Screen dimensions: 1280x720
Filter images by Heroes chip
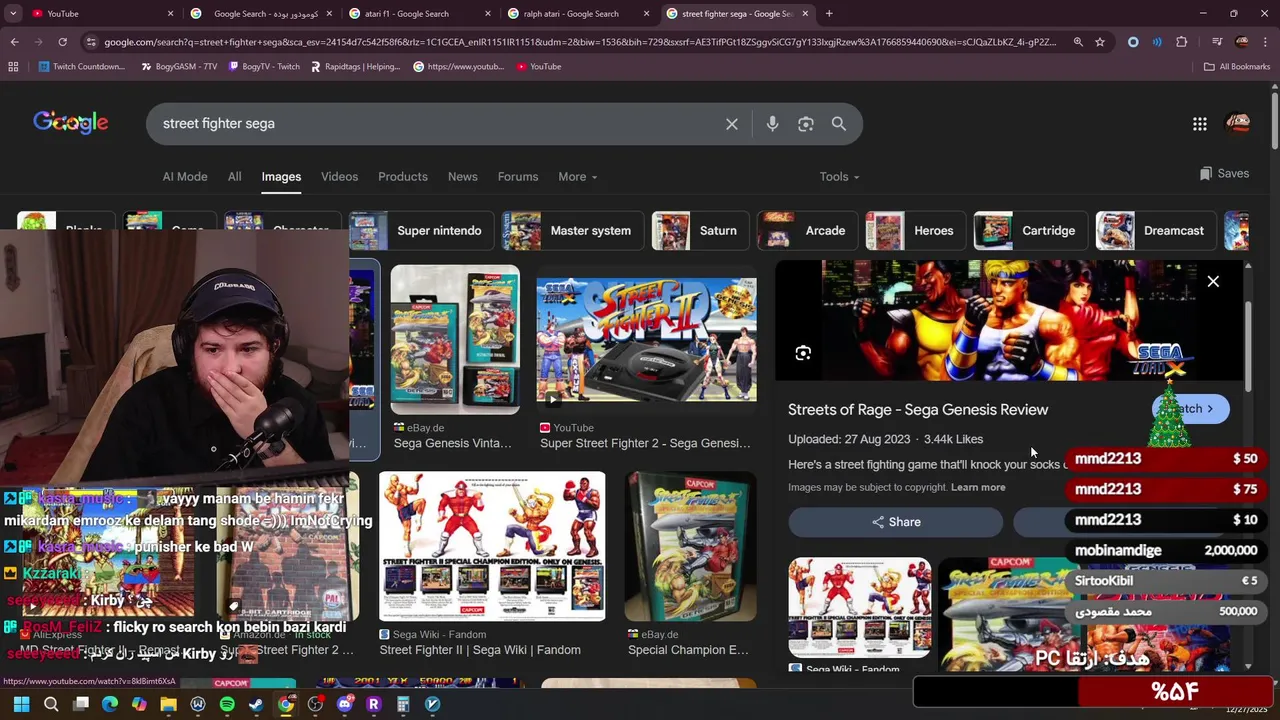coord(915,231)
